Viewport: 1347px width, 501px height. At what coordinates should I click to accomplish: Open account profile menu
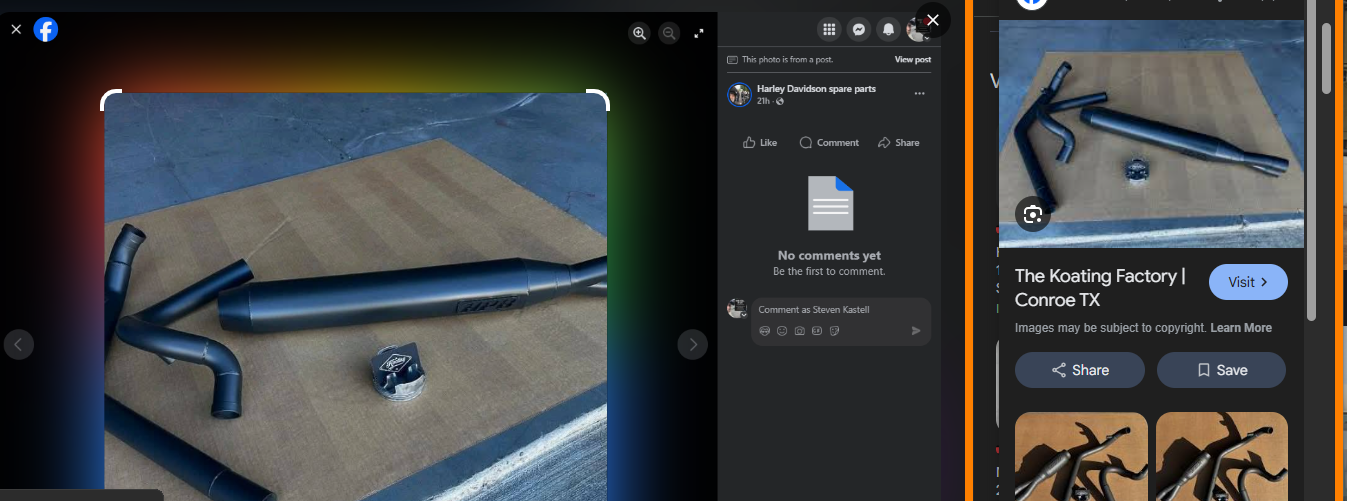point(916,30)
